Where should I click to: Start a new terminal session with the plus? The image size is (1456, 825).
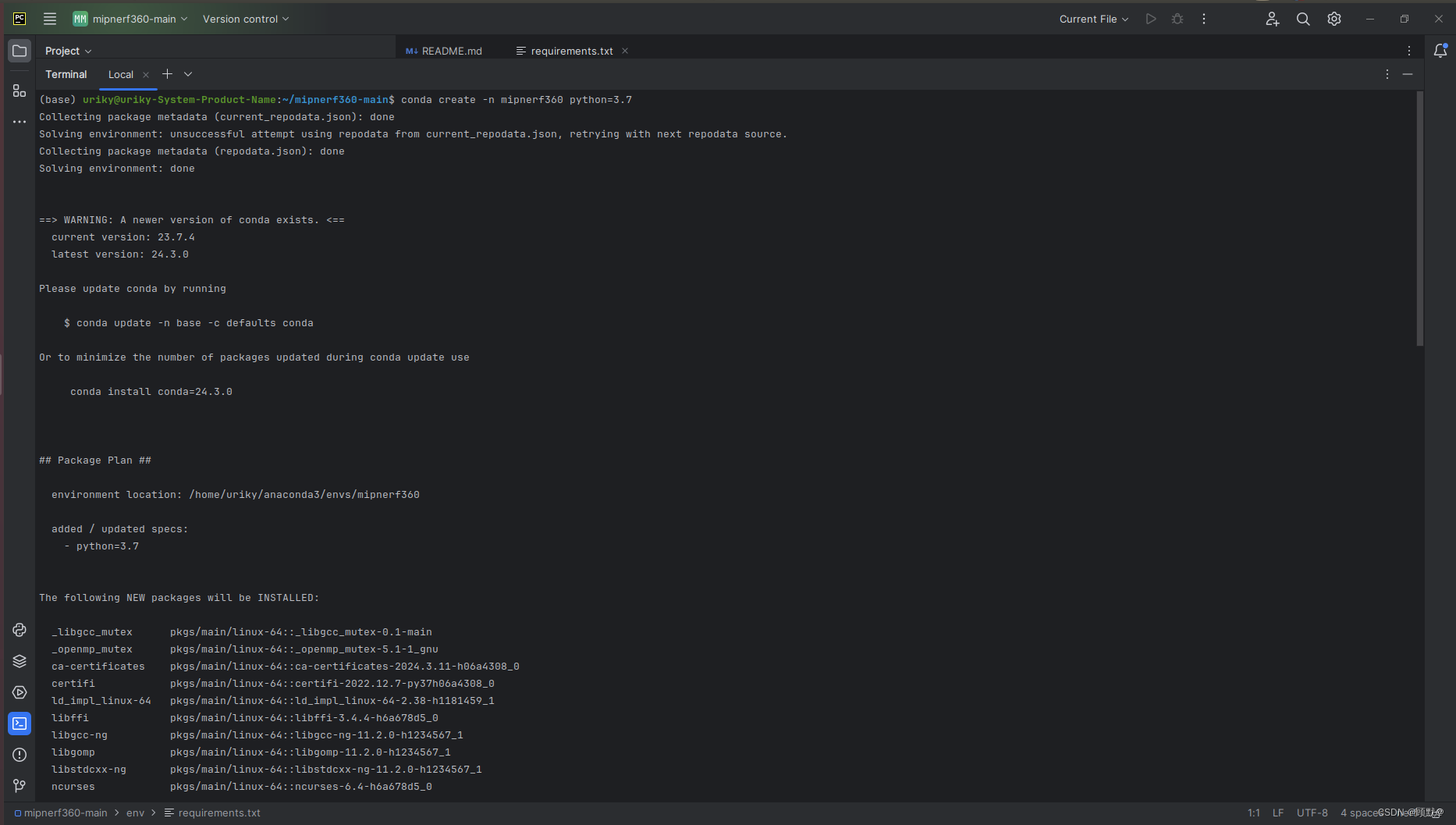click(167, 73)
